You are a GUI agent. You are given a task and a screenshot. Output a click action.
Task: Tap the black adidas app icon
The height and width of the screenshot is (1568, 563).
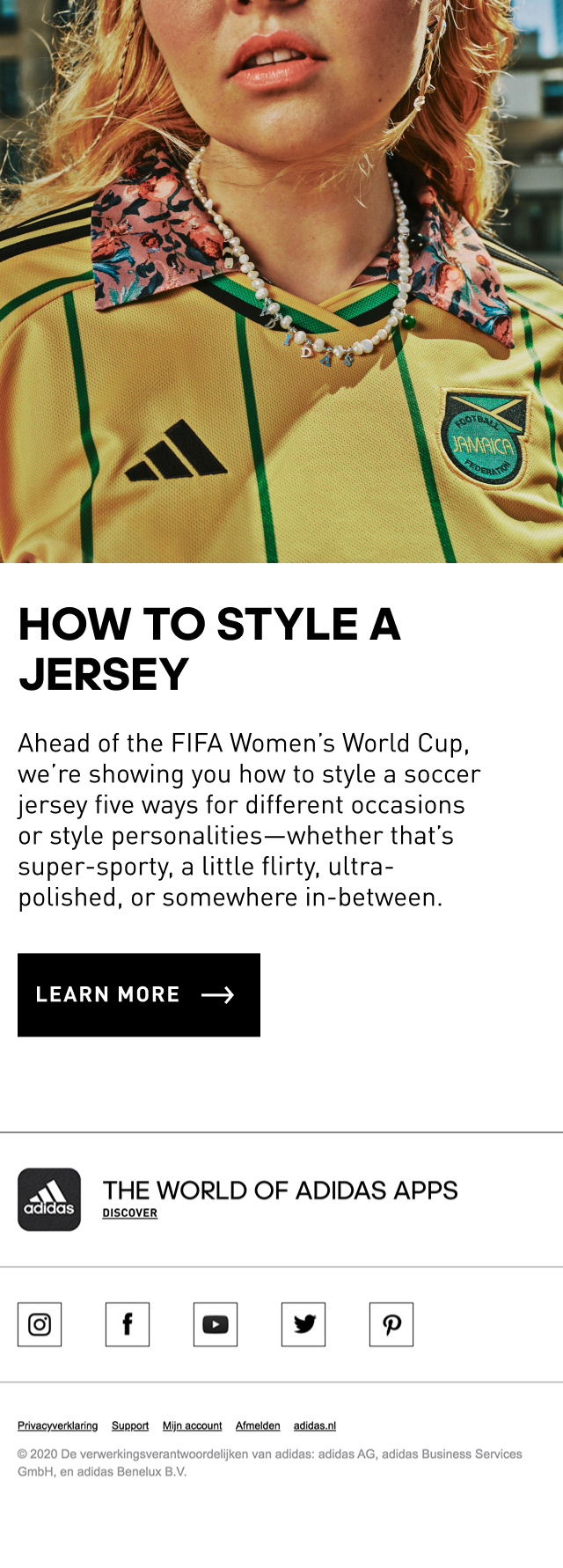click(x=49, y=1199)
